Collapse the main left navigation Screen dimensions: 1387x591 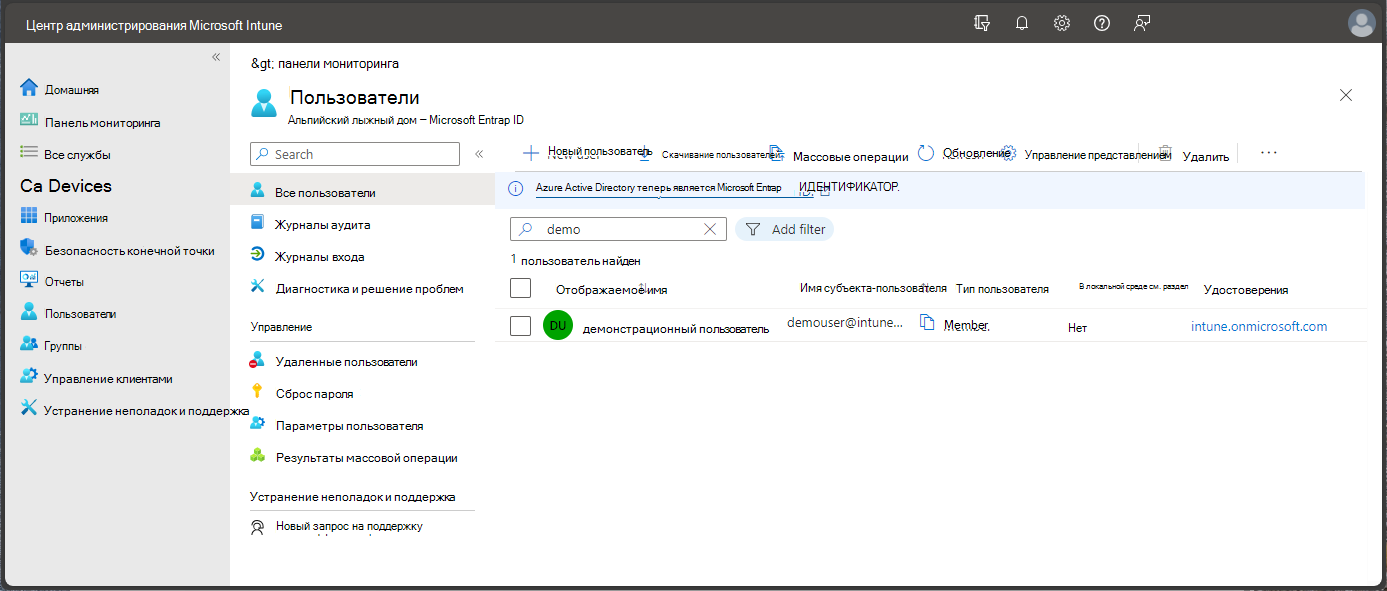point(216,57)
